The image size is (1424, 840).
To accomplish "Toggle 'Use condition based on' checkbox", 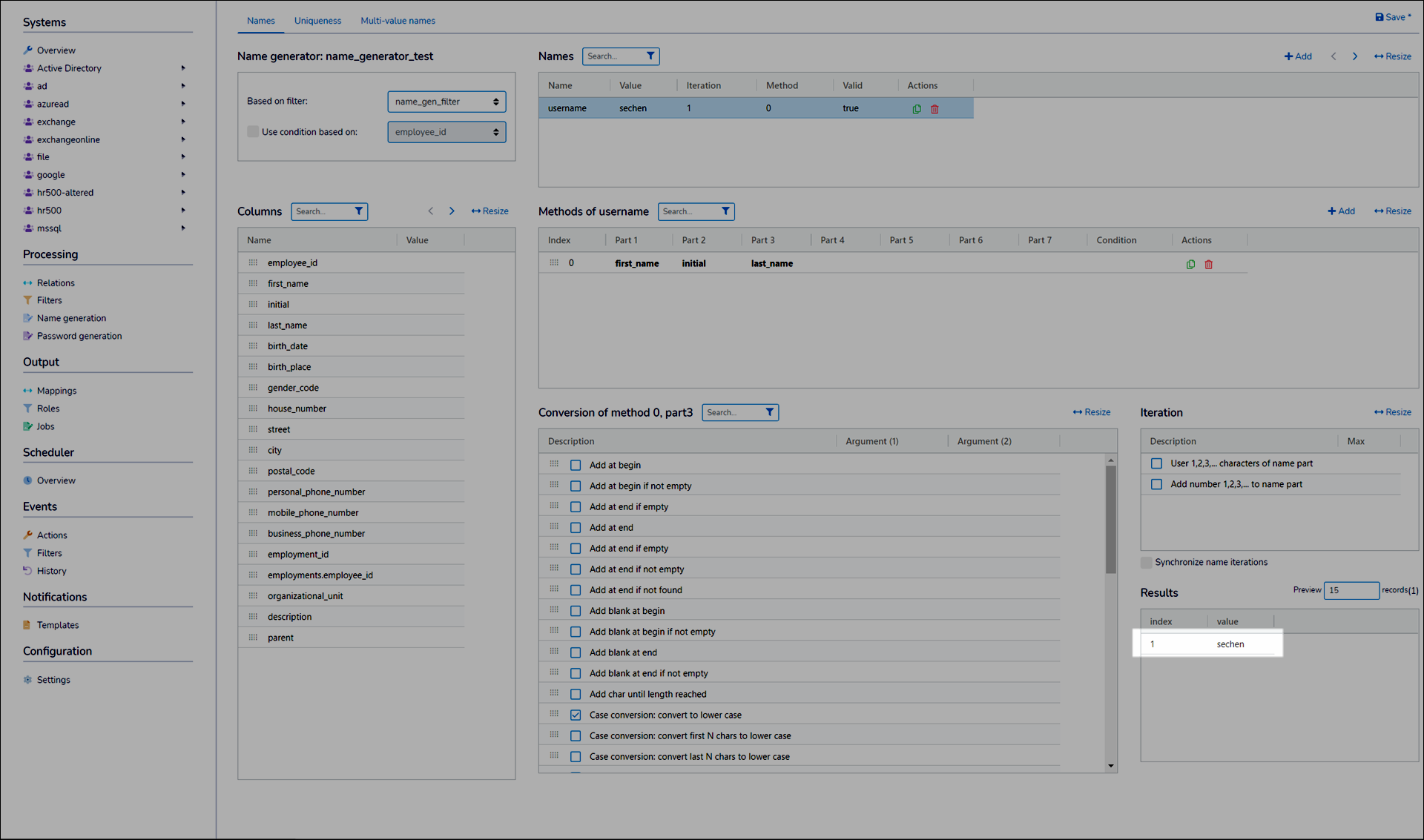I will coord(253,131).
